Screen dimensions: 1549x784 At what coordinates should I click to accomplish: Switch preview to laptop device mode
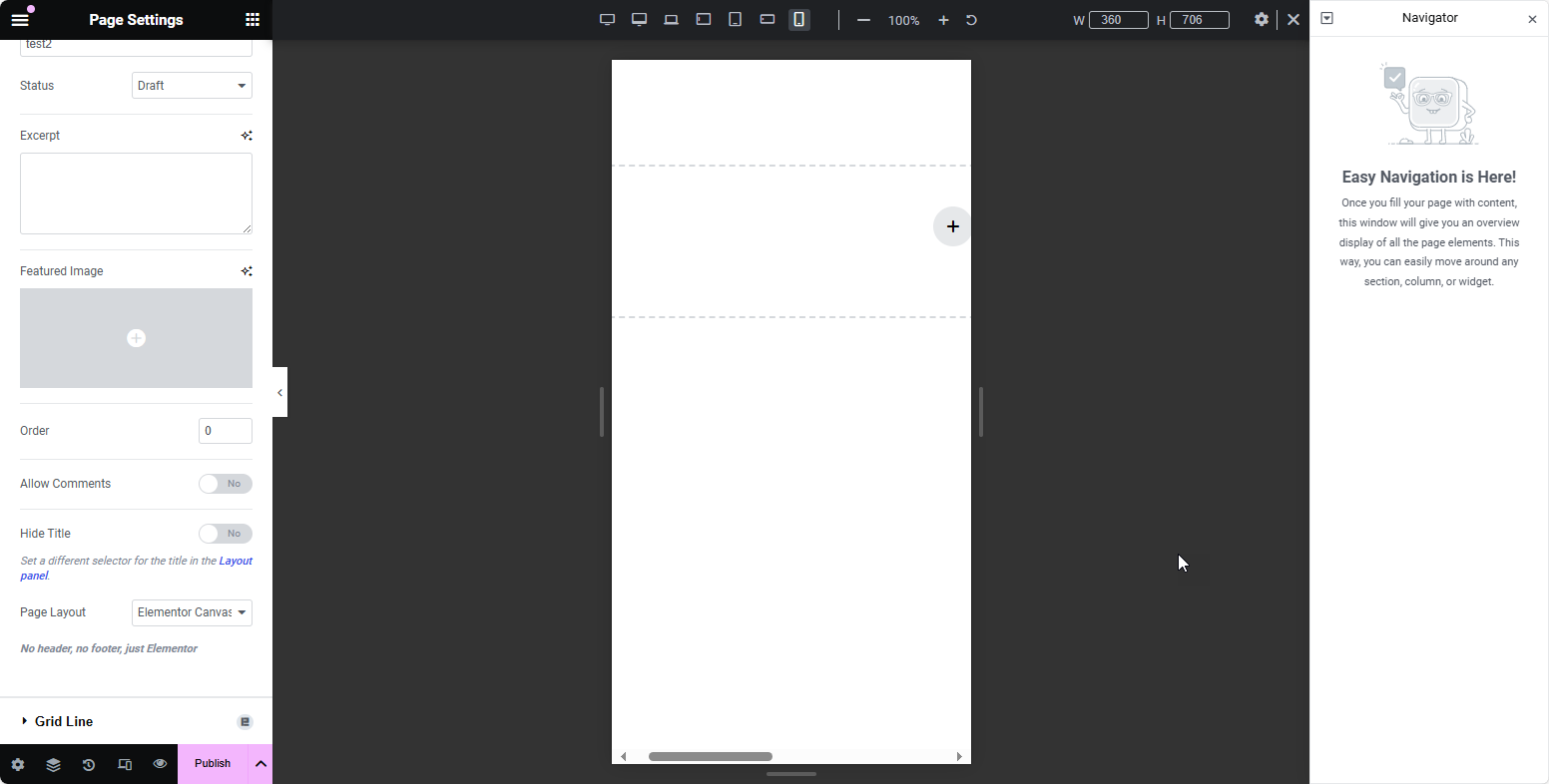pyautogui.click(x=672, y=20)
